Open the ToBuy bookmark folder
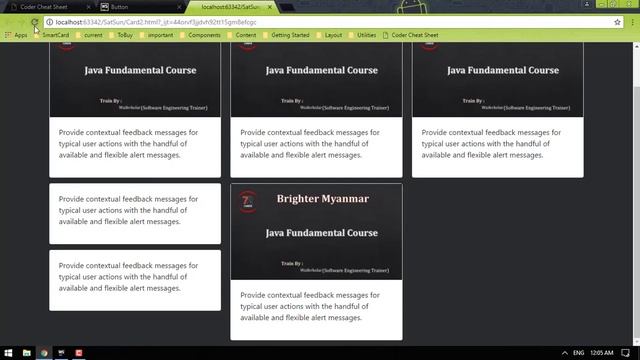Image resolution: width=640 pixels, height=360 pixels. click(121, 35)
